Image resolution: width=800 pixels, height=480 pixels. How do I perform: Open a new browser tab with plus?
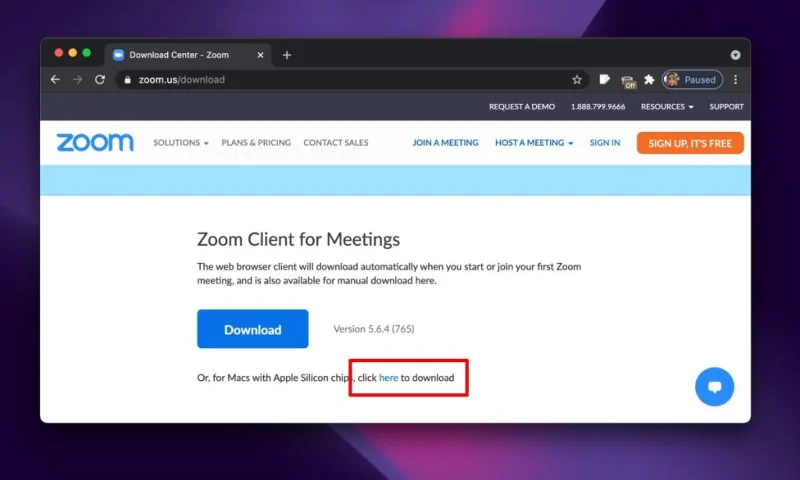(x=287, y=55)
